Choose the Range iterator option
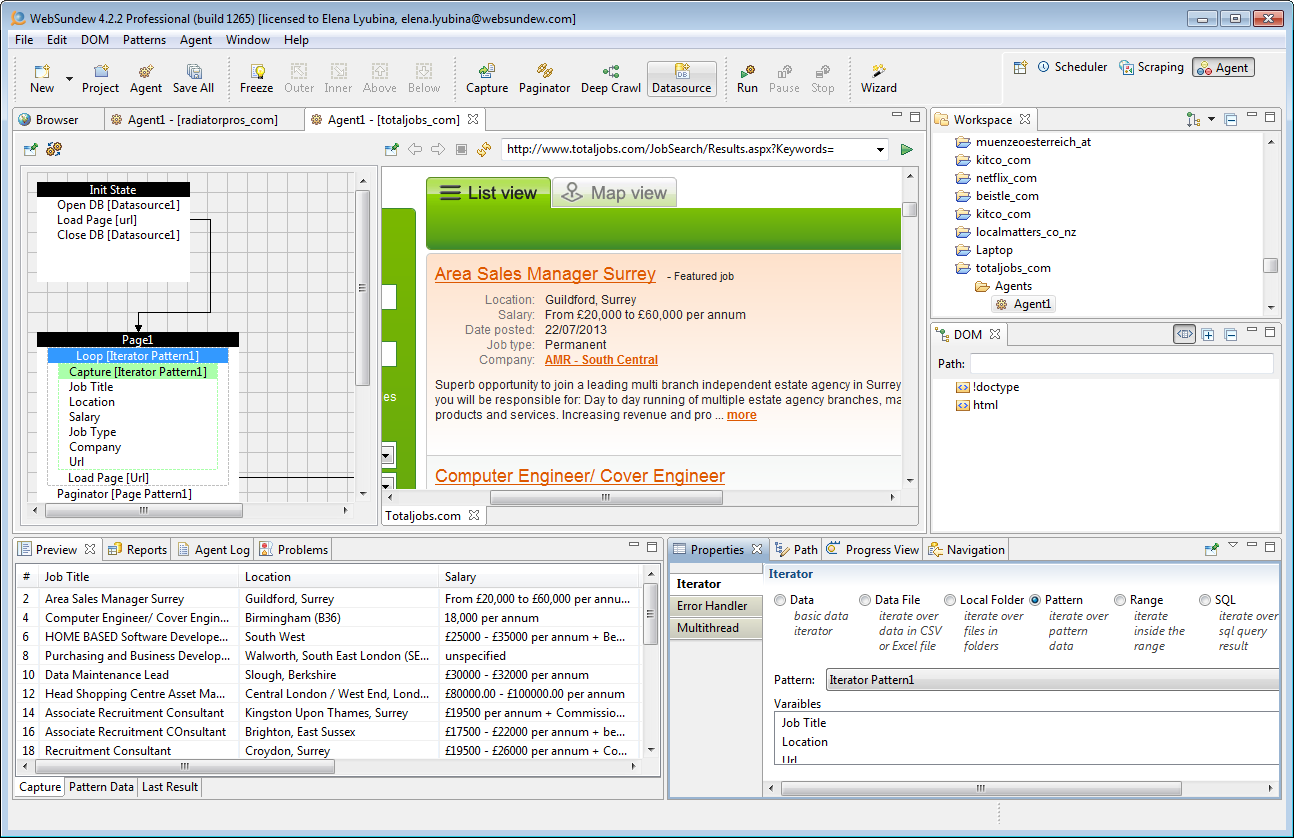The image size is (1294, 838). (1120, 600)
